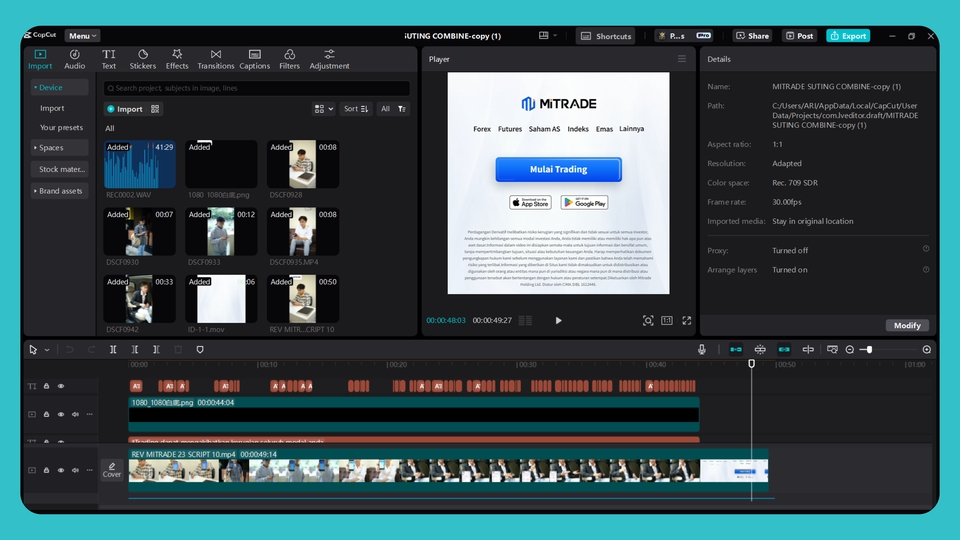This screenshot has width=960, height=540.
Task: Open the Shortcuts panel
Action: point(606,36)
